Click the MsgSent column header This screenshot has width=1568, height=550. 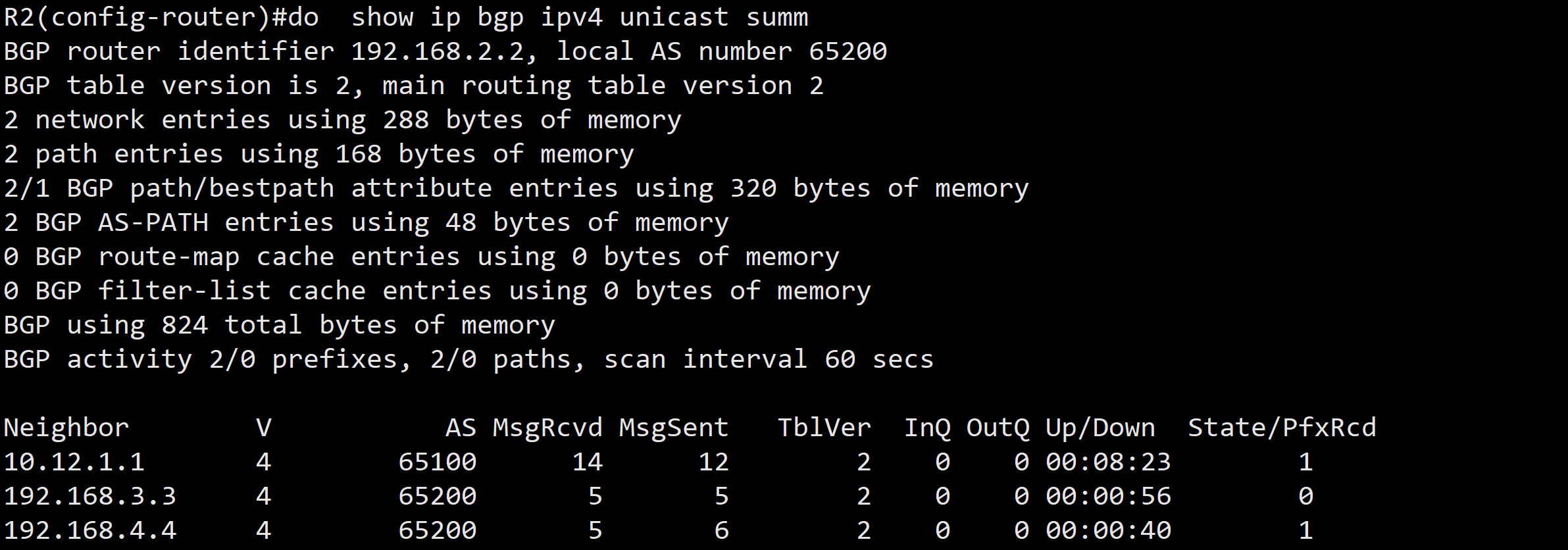point(674,428)
